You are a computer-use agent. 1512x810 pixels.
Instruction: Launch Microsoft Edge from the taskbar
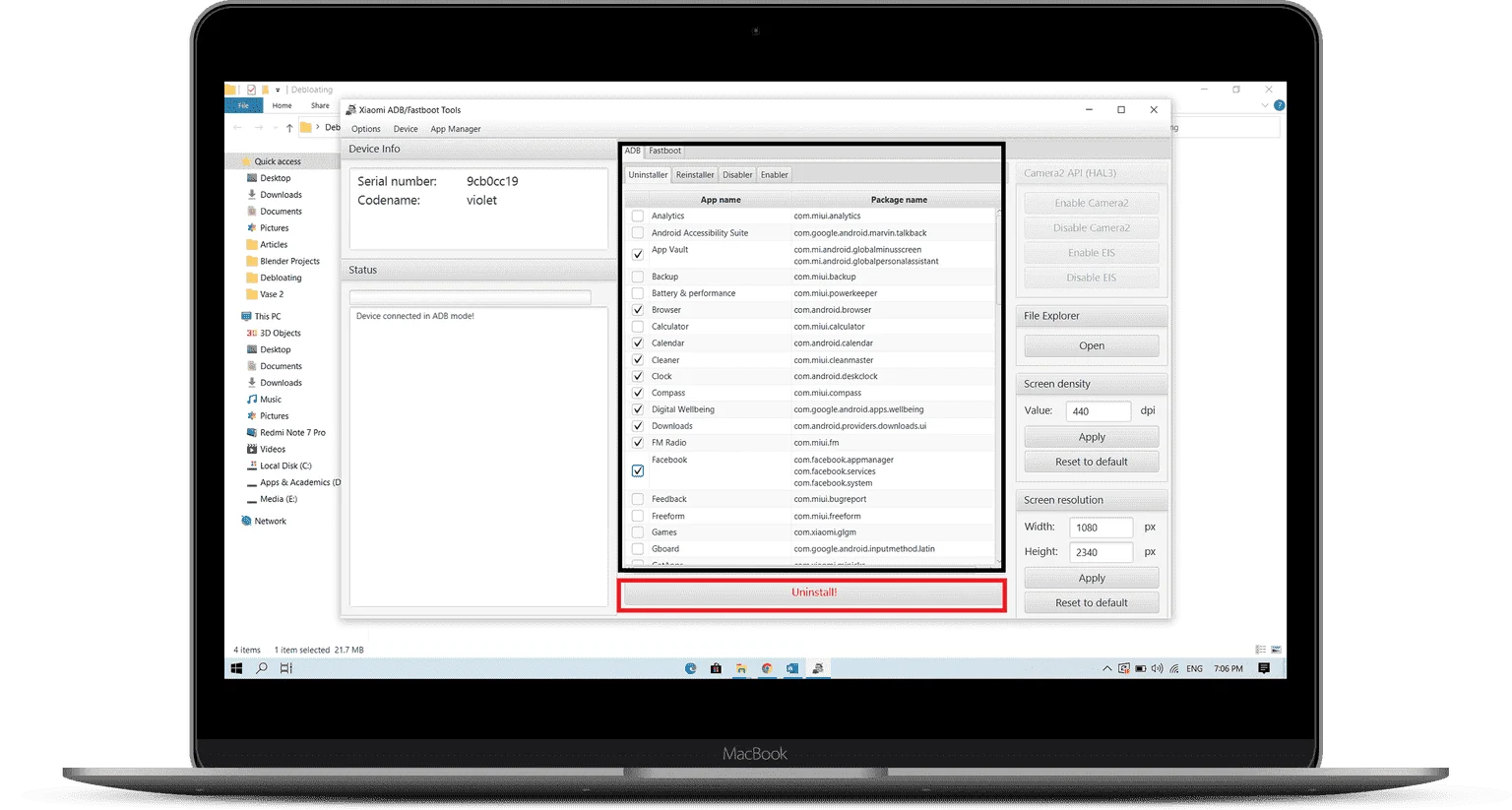click(690, 668)
